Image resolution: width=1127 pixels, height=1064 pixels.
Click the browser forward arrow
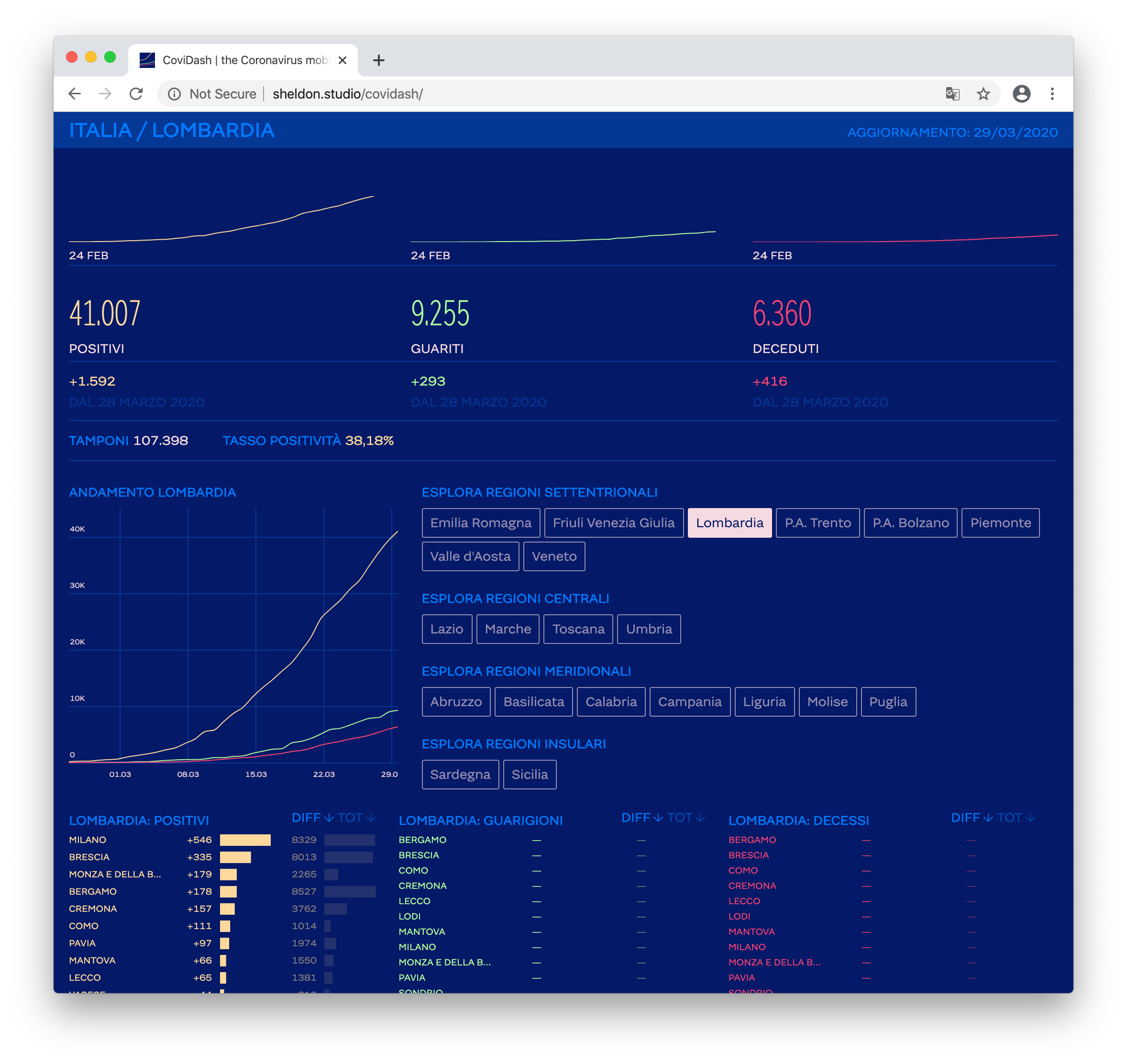coord(105,94)
